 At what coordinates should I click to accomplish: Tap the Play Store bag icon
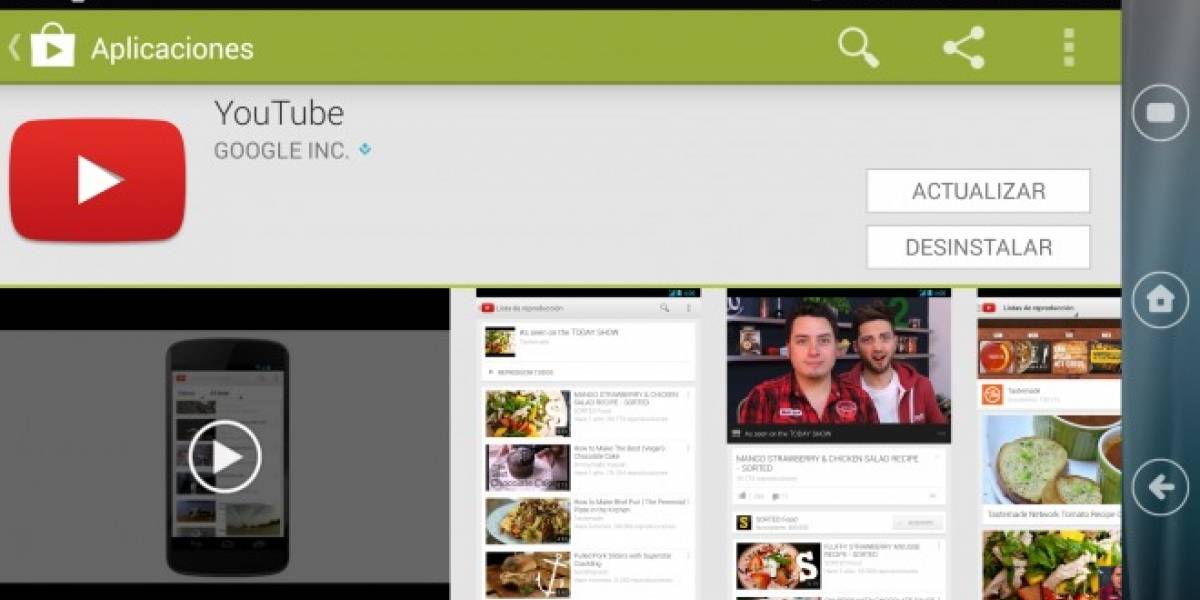point(53,46)
